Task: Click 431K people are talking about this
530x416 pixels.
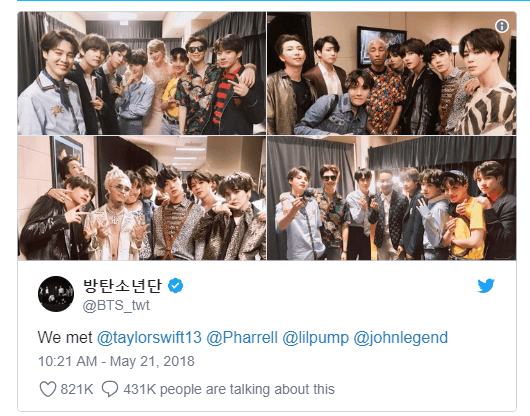Action: (x=229, y=389)
